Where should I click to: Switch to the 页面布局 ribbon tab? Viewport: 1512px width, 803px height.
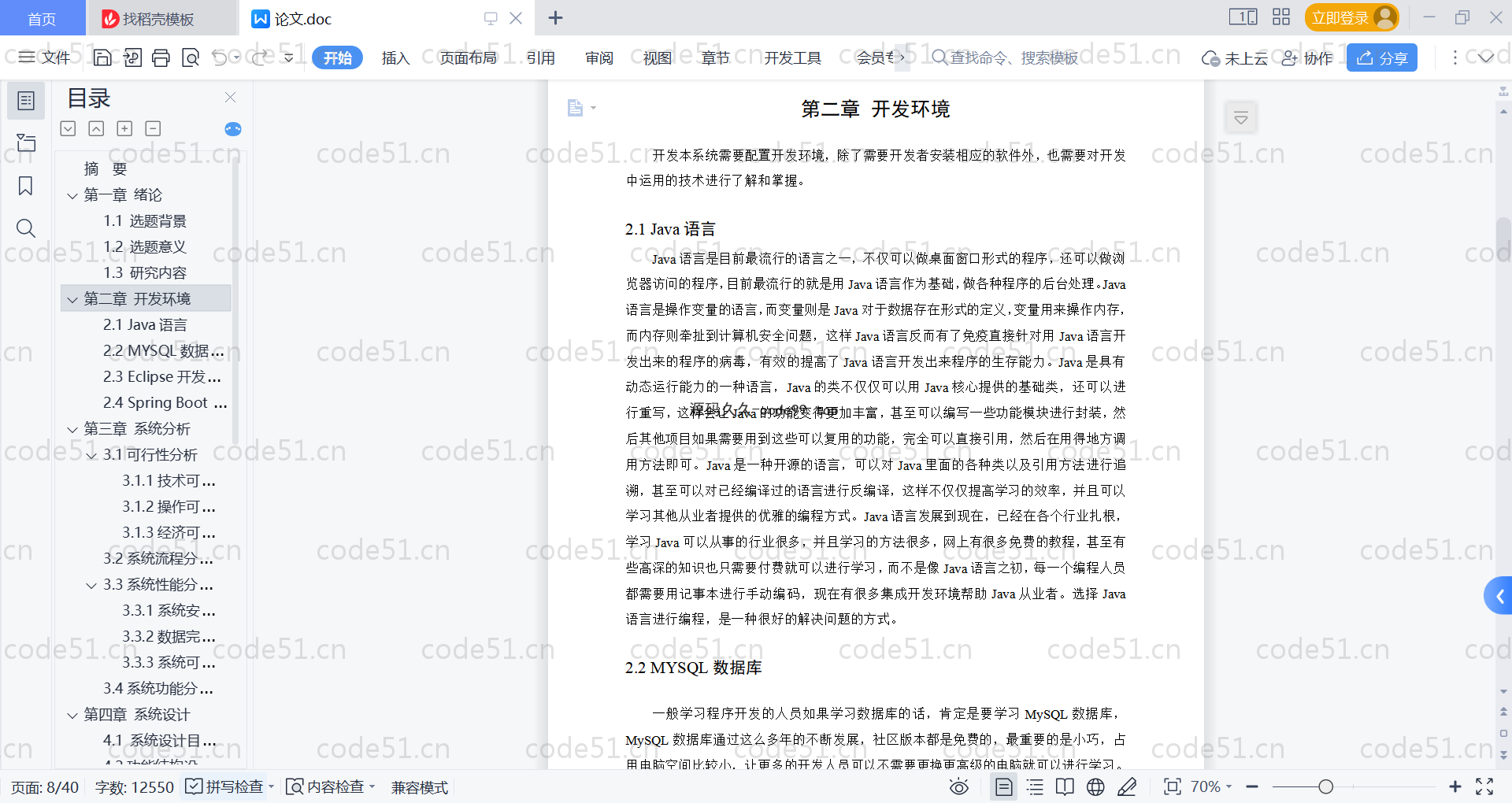(468, 57)
